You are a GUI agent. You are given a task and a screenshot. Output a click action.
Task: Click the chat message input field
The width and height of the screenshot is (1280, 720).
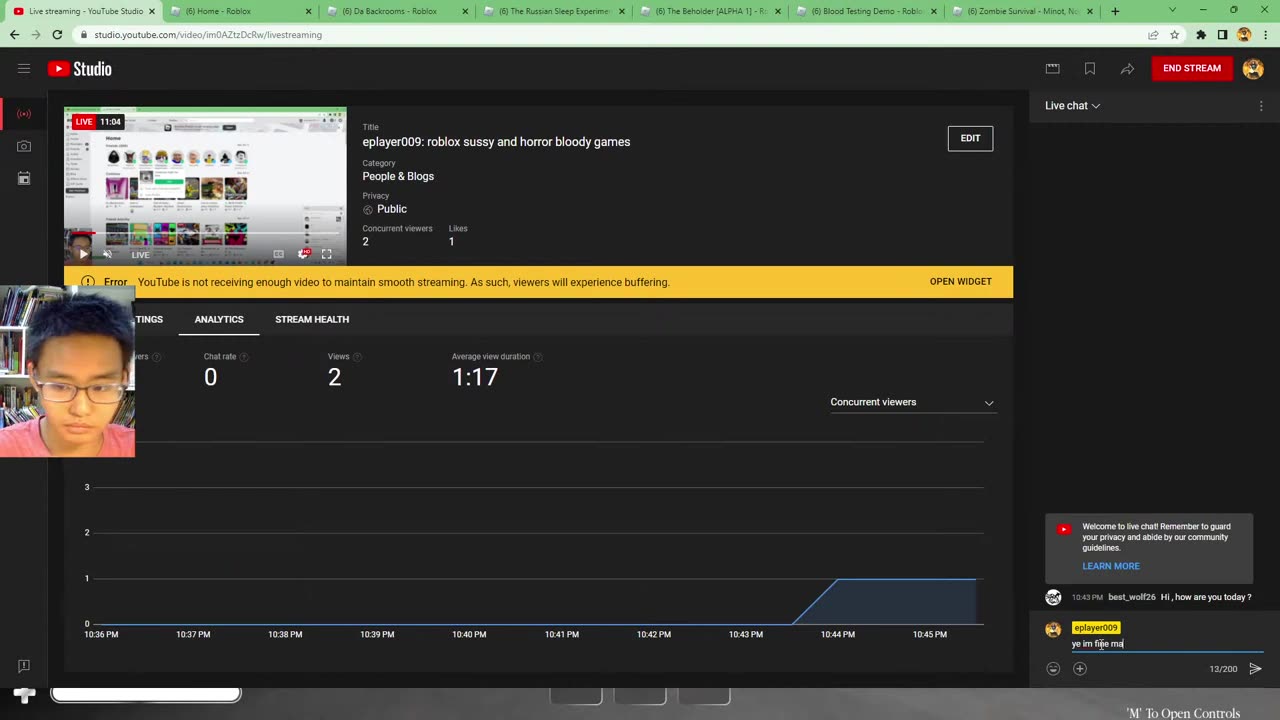tap(1166, 644)
